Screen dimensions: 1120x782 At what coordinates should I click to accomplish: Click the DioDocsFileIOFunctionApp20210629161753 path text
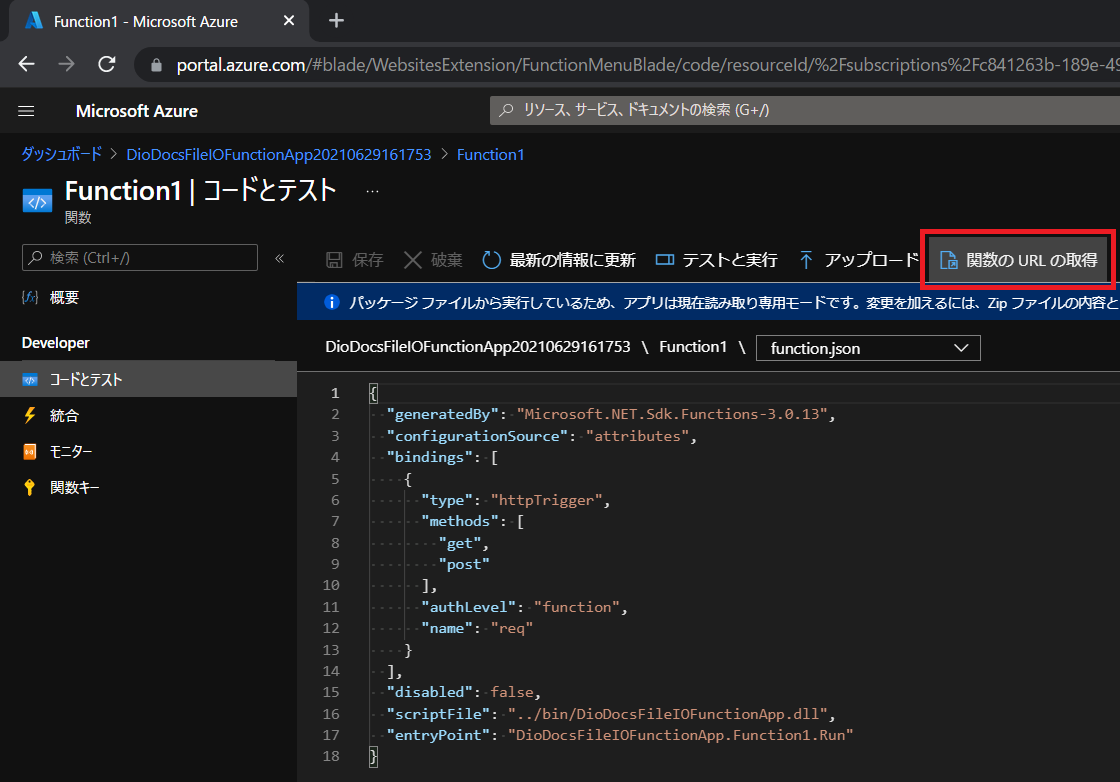click(x=478, y=347)
